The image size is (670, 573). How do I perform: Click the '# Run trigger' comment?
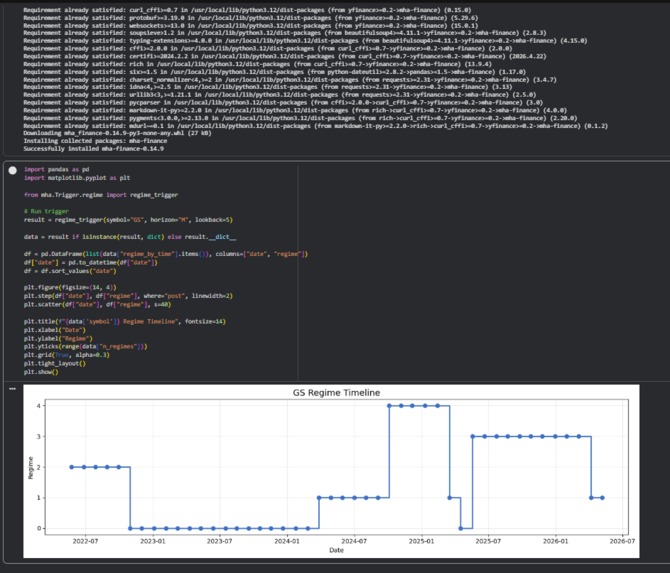46,211
